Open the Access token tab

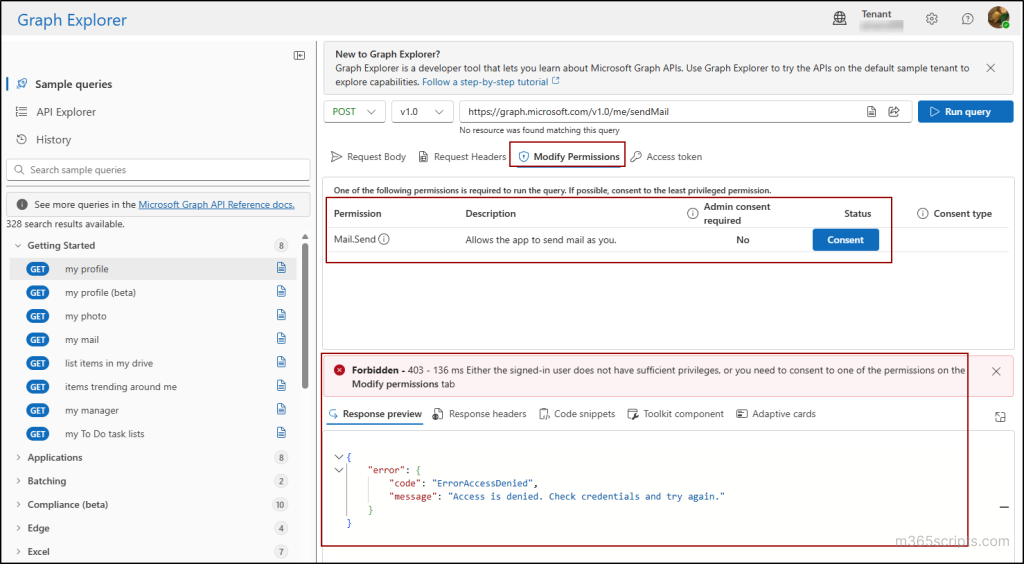click(666, 157)
